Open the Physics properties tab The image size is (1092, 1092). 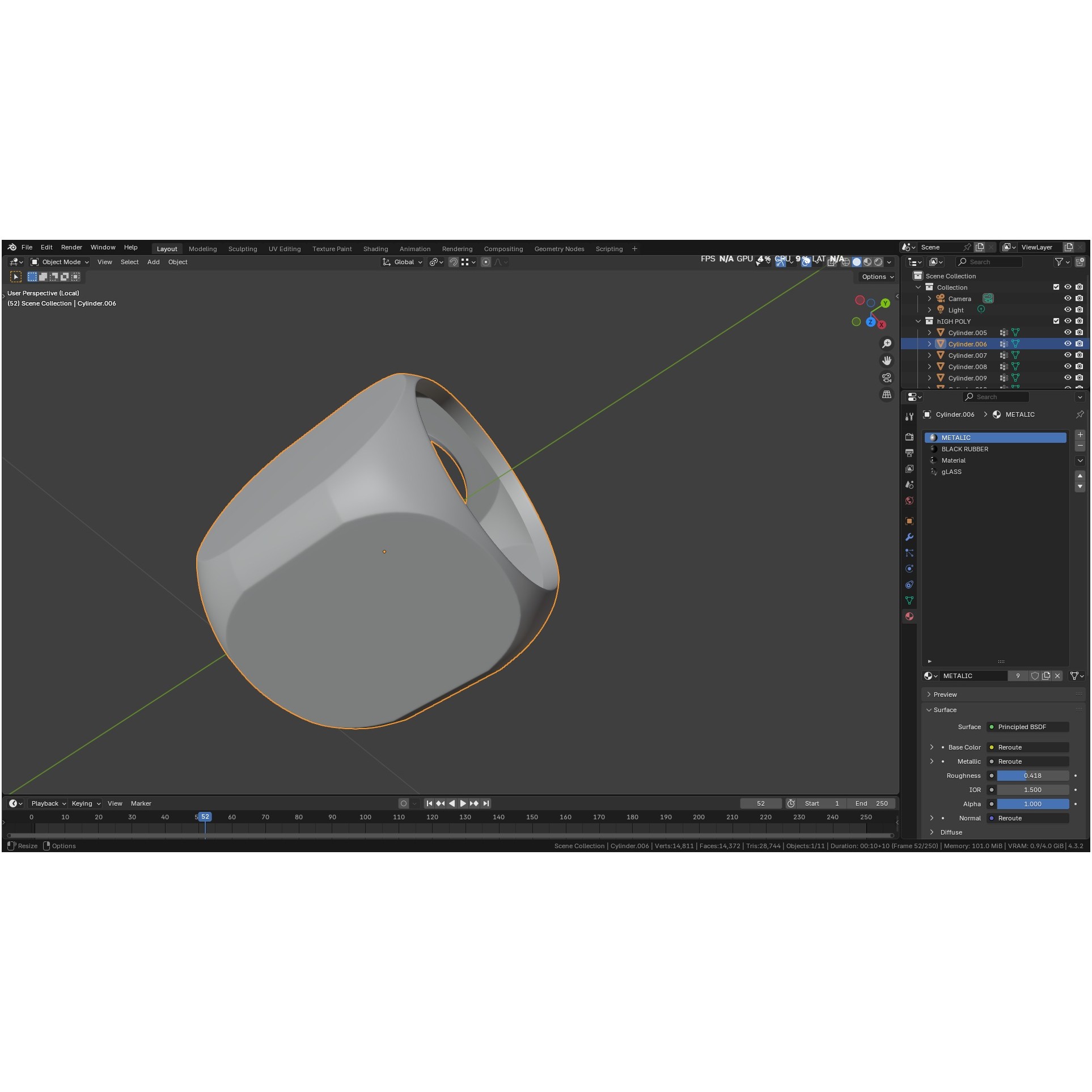point(909,569)
